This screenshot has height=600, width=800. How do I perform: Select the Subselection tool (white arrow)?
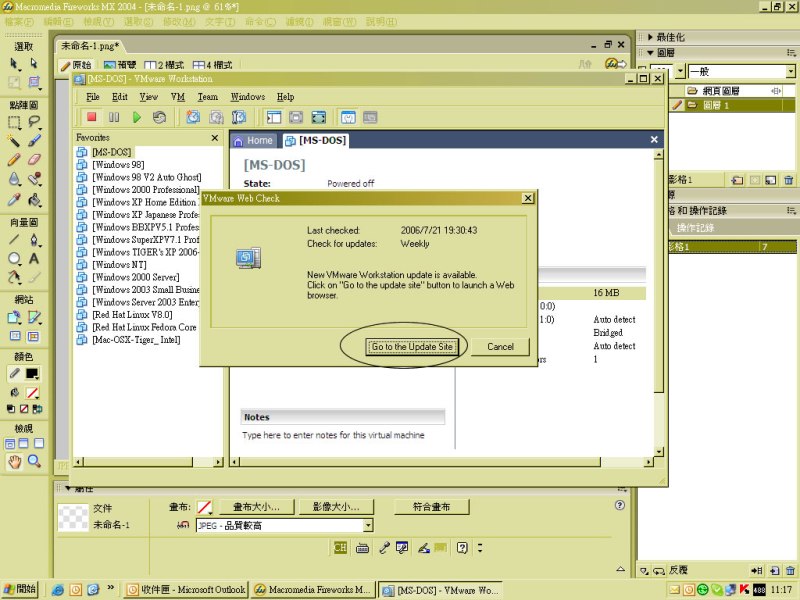(x=34, y=63)
